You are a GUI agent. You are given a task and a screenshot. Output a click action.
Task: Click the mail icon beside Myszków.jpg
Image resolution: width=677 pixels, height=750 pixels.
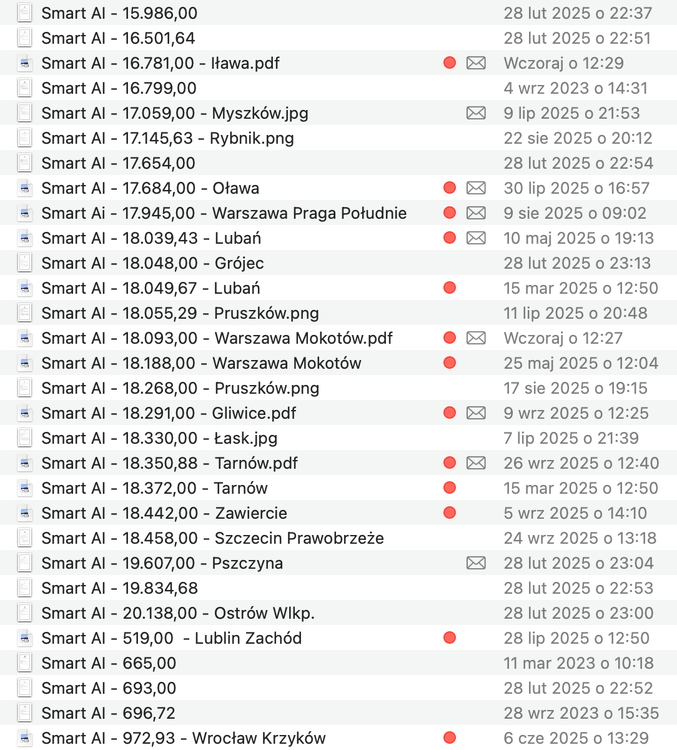tap(476, 113)
